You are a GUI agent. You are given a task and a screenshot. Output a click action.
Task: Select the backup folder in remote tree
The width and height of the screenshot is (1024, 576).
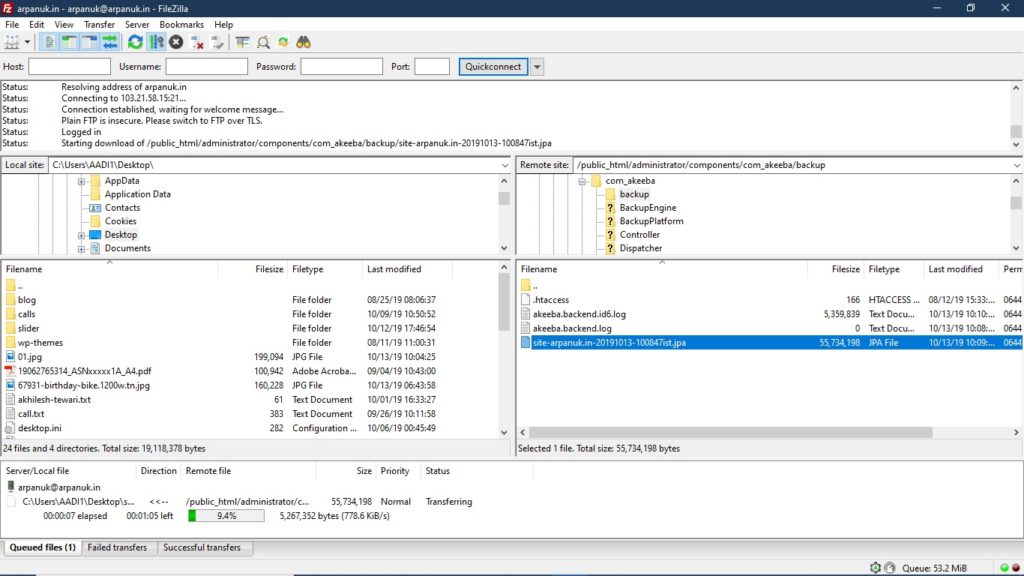tap(634, 195)
